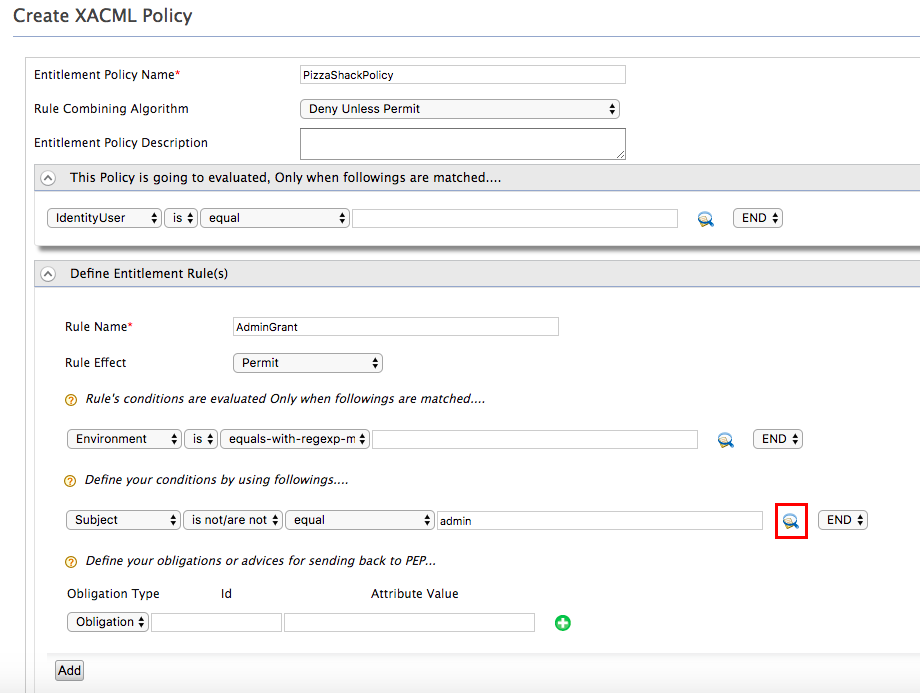Image resolution: width=920 pixels, height=693 pixels.
Task: Click the search icon beside the Environment condition
Action: pyautogui.click(x=725, y=439)
